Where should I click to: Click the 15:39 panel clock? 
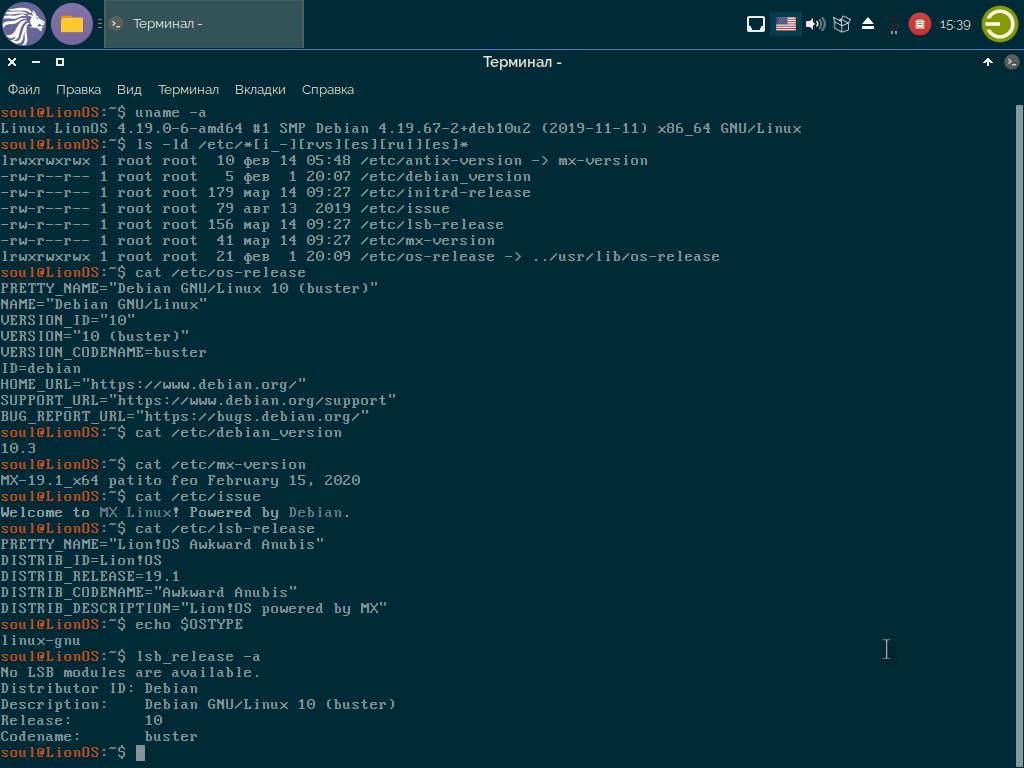(x=955, y=25)
